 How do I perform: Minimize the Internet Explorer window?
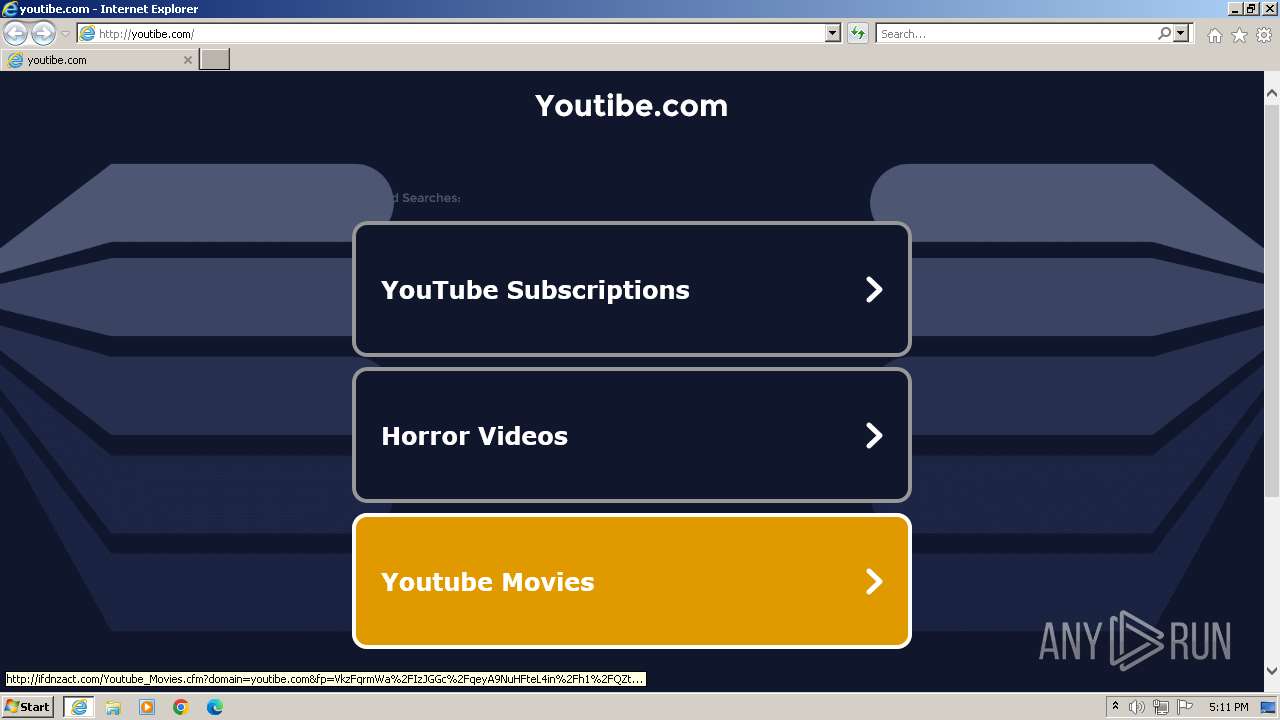tap(1235, 8)
